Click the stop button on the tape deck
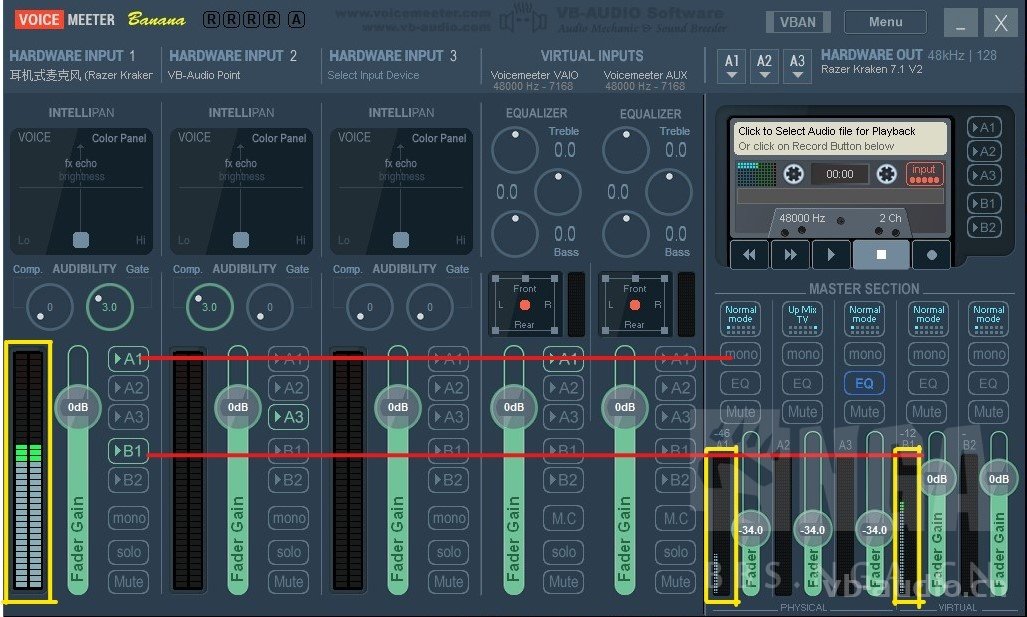 click(x=880, y=254)
